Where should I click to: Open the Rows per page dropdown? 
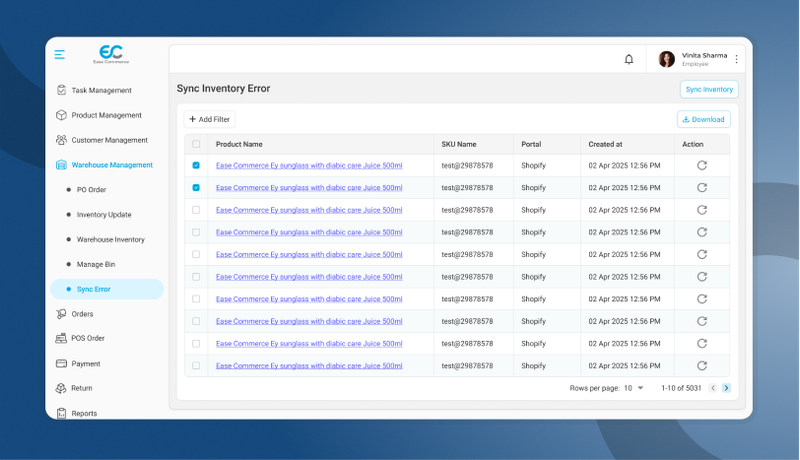634,388
